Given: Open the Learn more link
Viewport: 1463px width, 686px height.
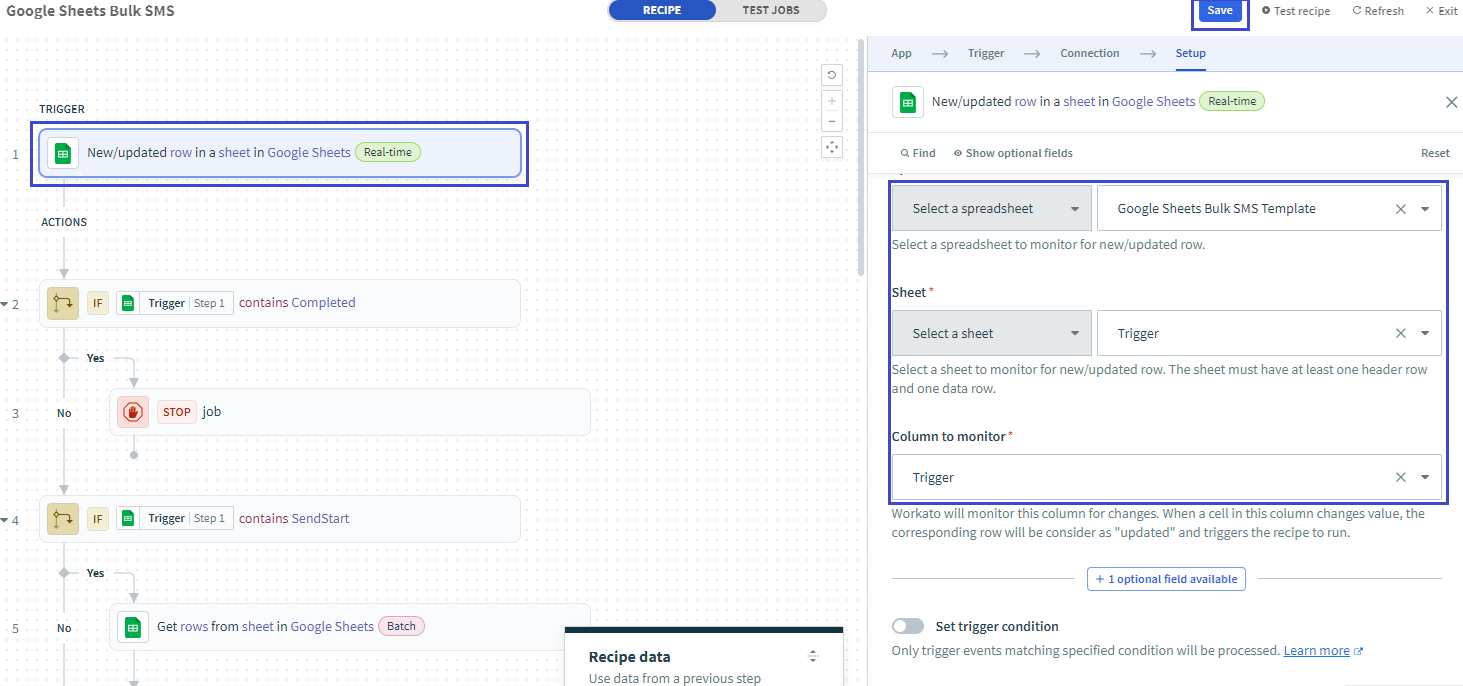Looking at the screenshot, I should 1323,651.
